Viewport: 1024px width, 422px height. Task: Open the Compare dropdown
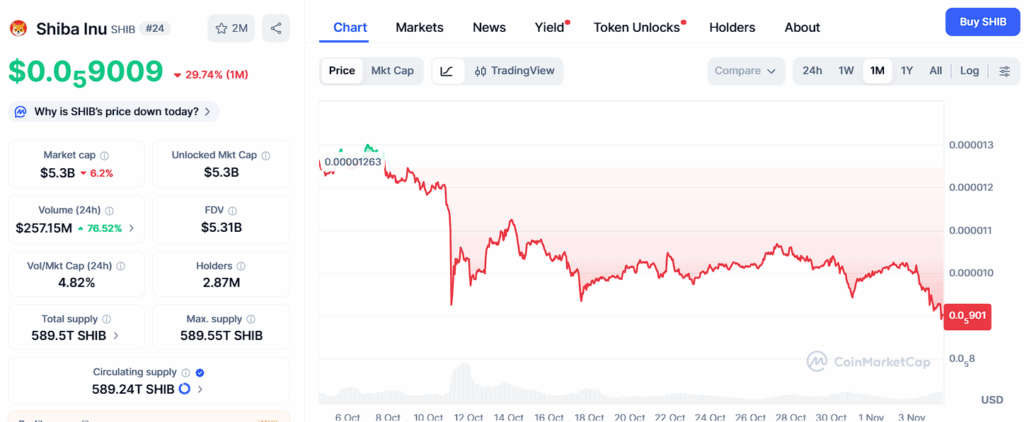point(748,71)
